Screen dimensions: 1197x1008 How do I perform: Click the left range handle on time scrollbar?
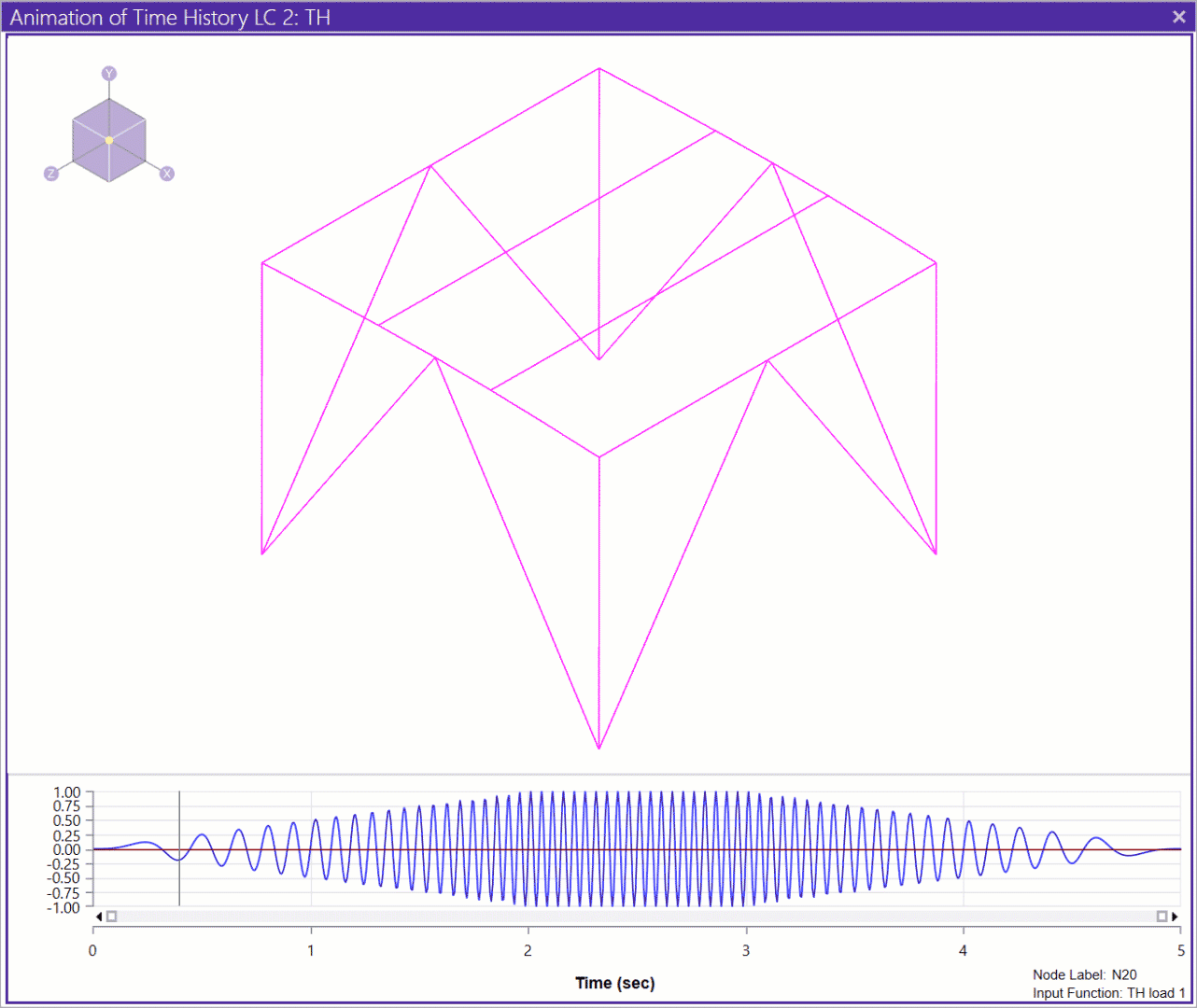coord(112,917)
